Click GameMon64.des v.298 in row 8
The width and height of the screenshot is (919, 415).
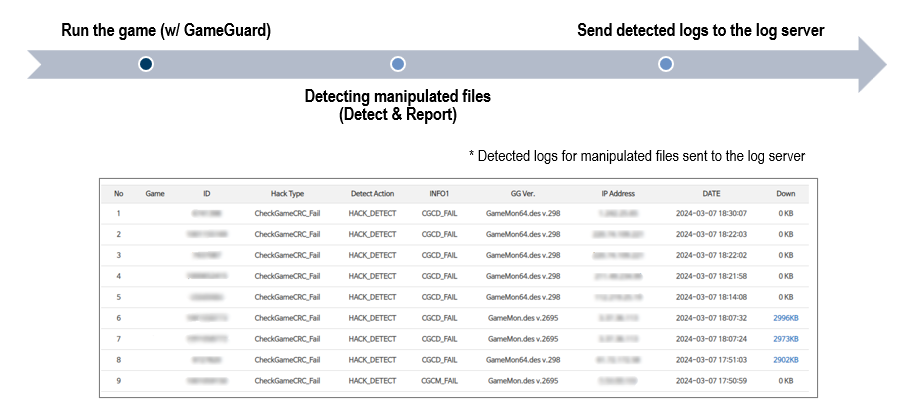[x=523, y=360]
